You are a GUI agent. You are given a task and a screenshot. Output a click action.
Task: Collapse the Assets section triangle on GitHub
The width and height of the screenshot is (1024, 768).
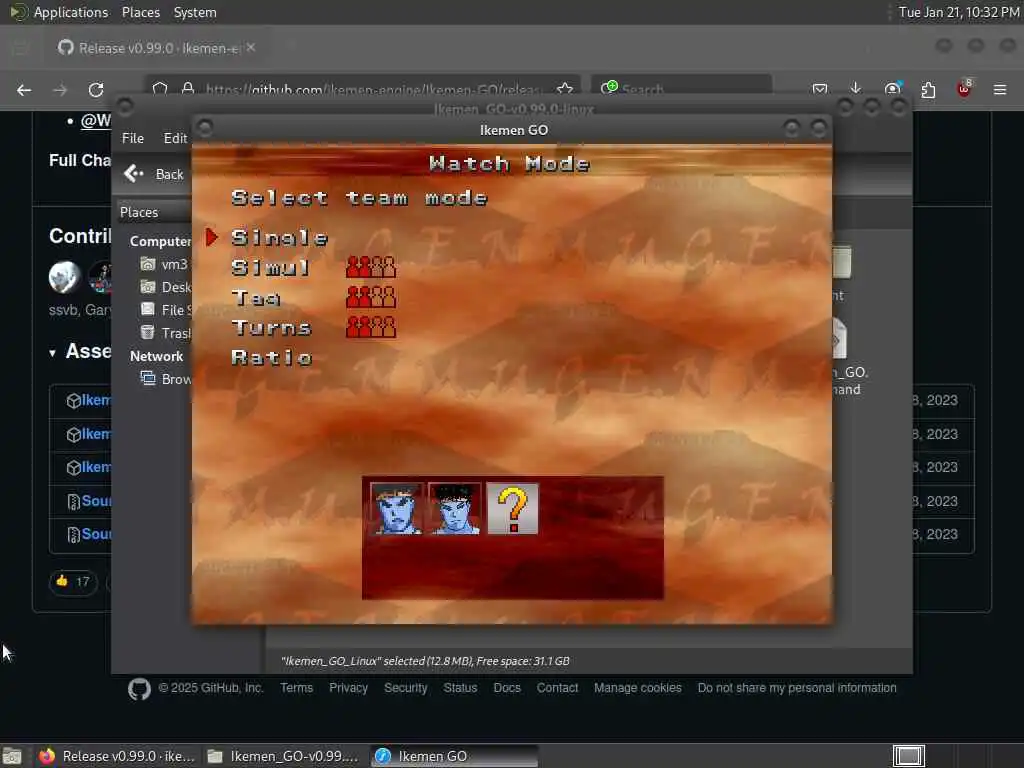pyautogui.click(x=52, y=353)
